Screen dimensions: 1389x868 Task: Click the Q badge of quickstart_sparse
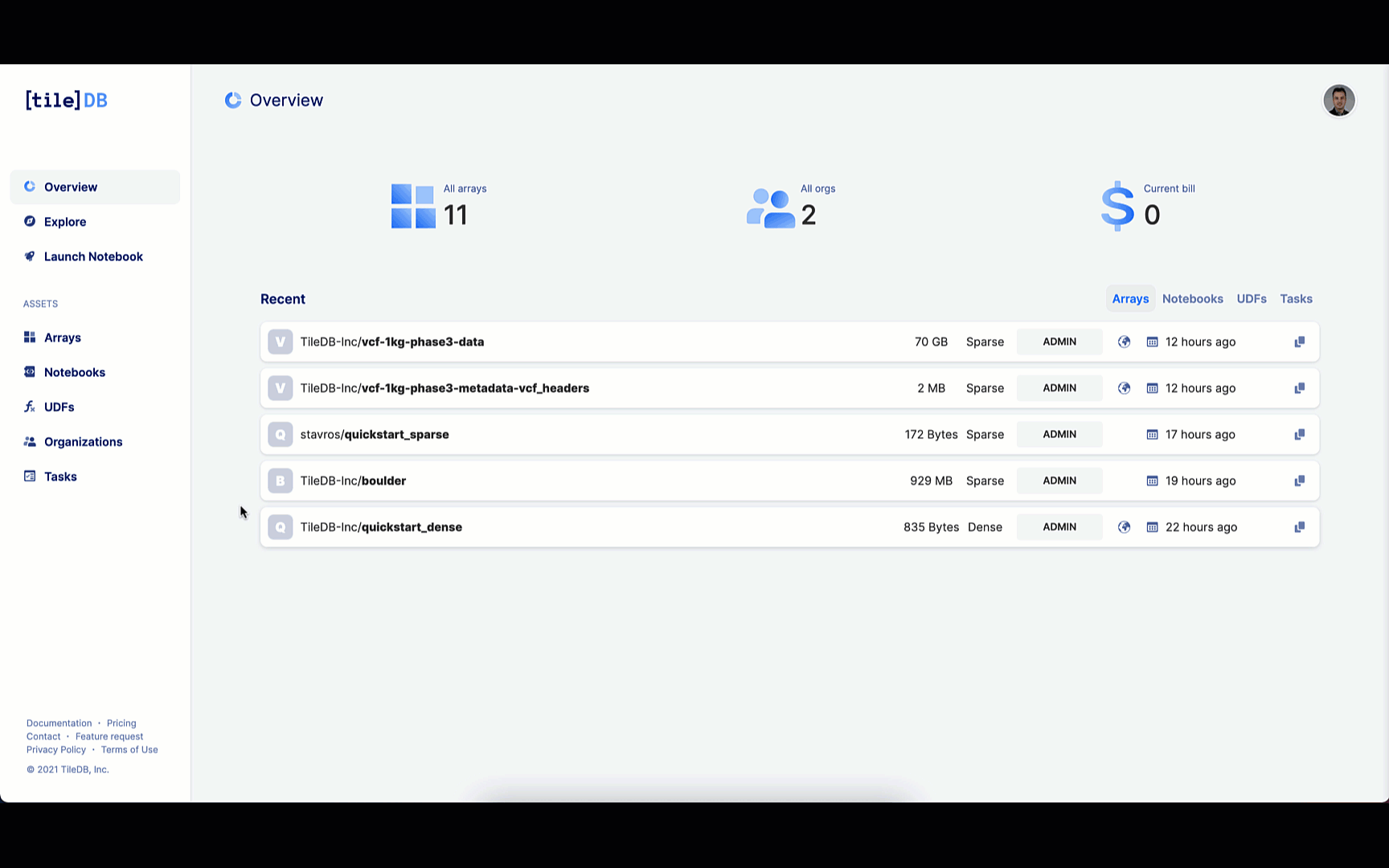click(x=280, y=435)
